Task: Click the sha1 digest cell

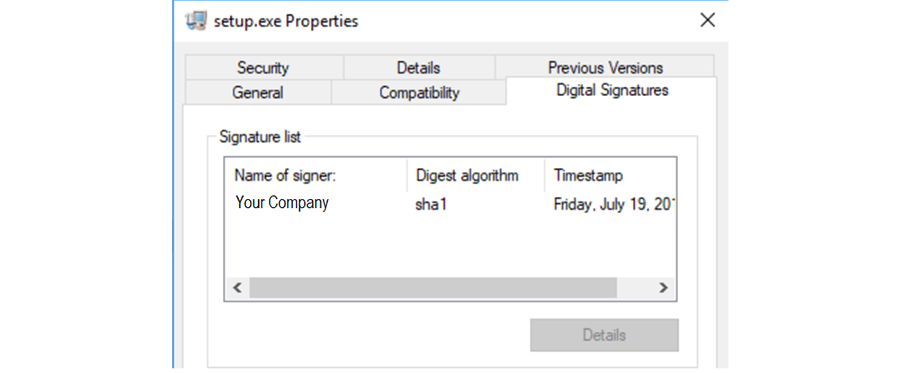Action: (x=431, y=204)
